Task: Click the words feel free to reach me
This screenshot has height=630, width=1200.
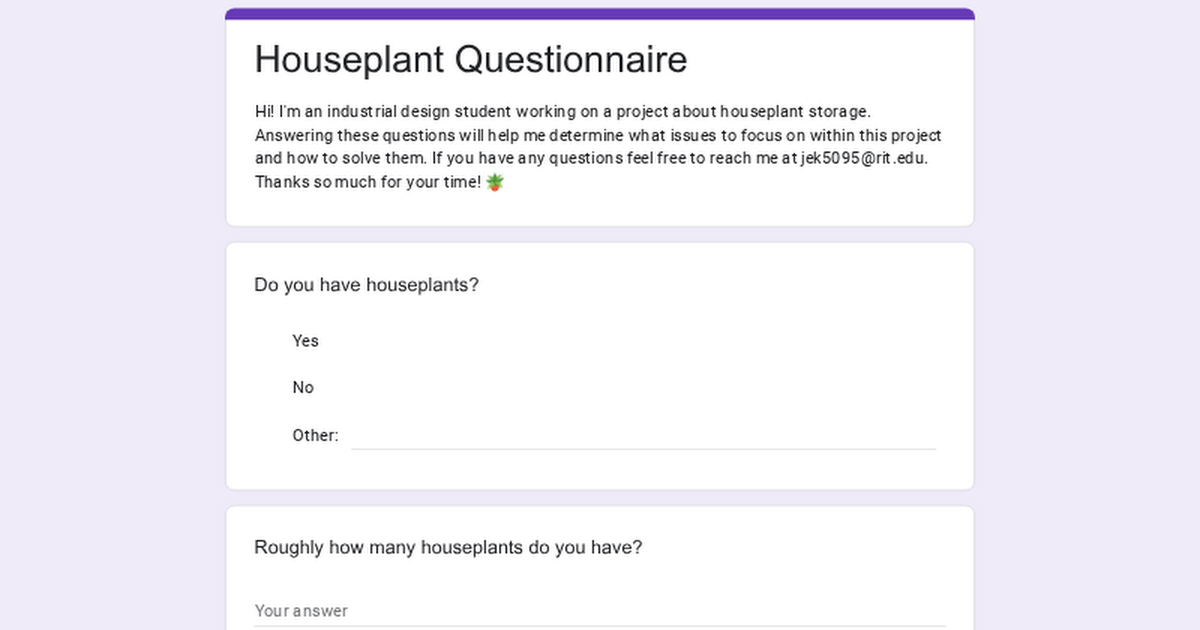Action: [683, 158]
